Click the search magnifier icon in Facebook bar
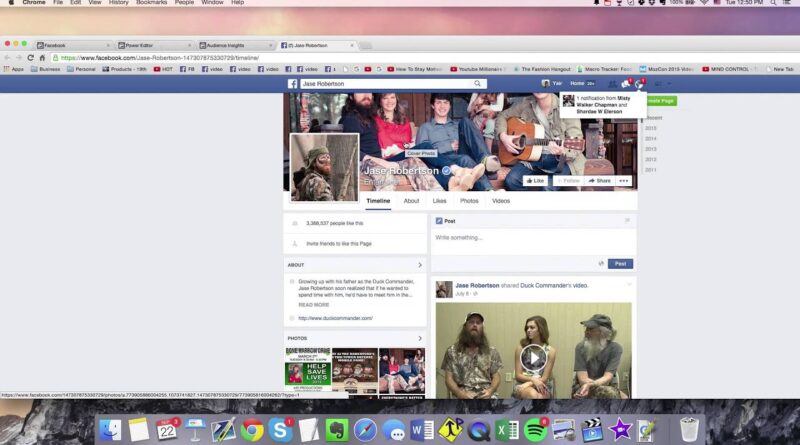800x445 pixels. [480, 84]
